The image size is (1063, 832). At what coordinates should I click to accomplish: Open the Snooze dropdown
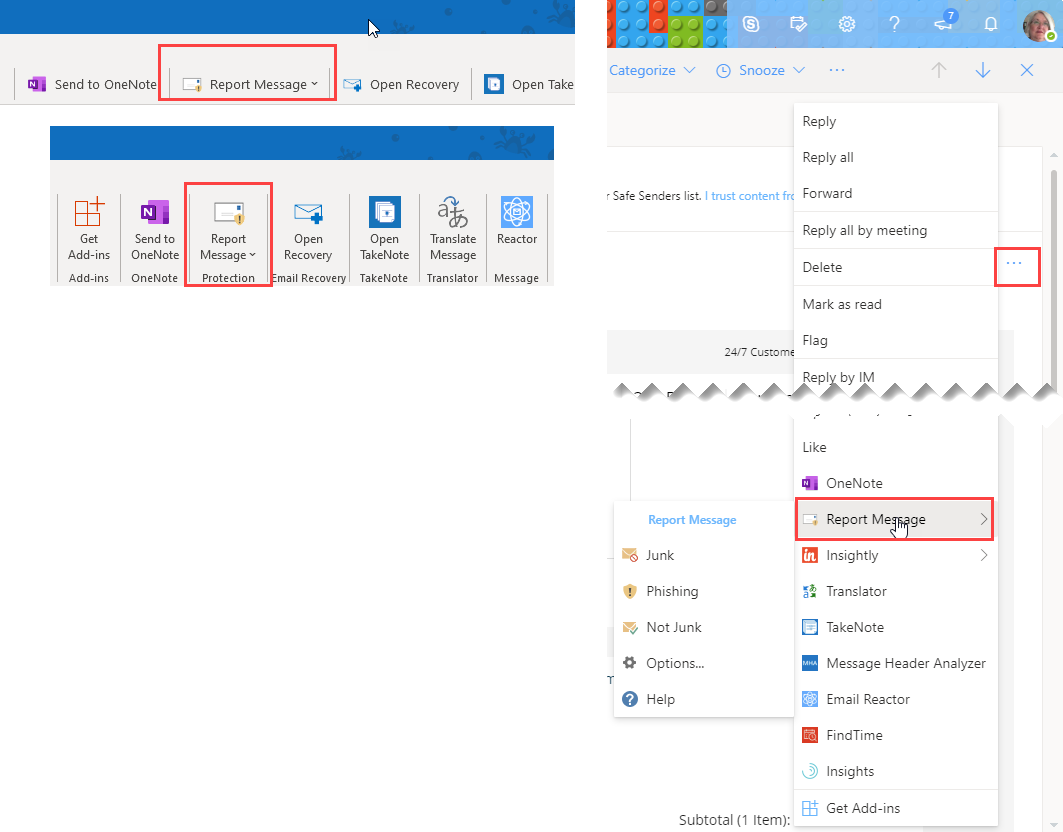click(x=761, y=70)
